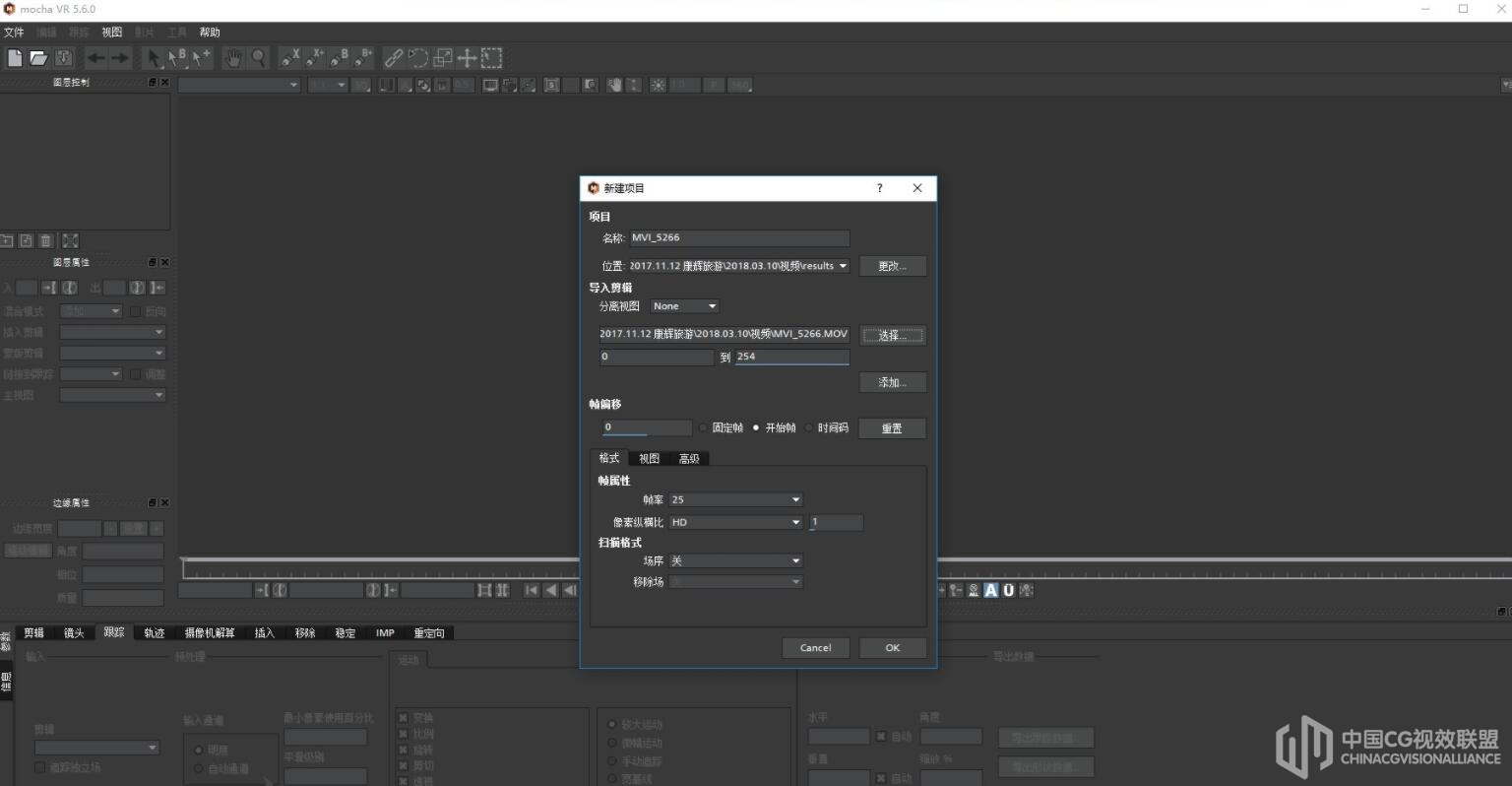This screenshot has width=1512, height=786.
Task: Click the monitor icon in view toolbar
Action: coord(490,86)
